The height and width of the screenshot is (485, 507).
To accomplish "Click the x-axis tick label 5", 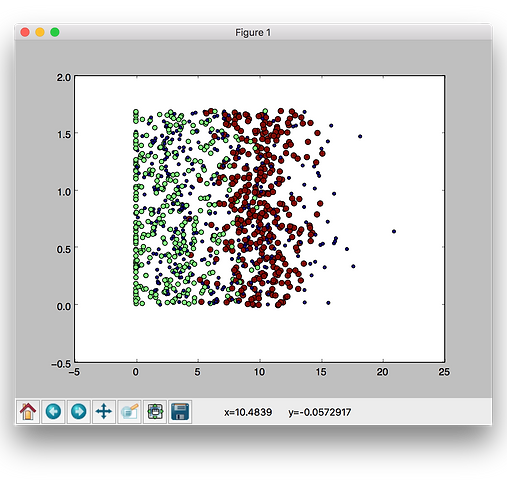I will coord(198,372).
